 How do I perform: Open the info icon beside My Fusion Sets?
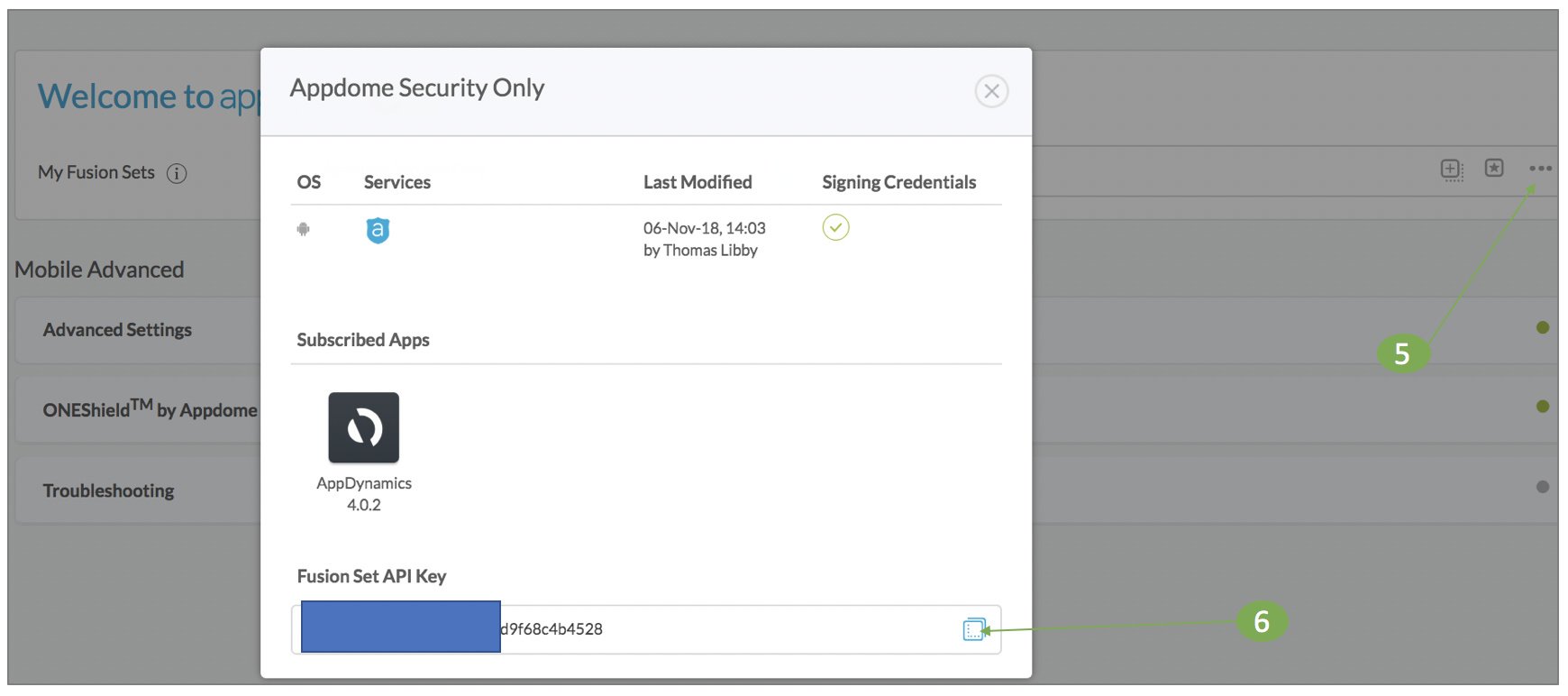[177, 173]
